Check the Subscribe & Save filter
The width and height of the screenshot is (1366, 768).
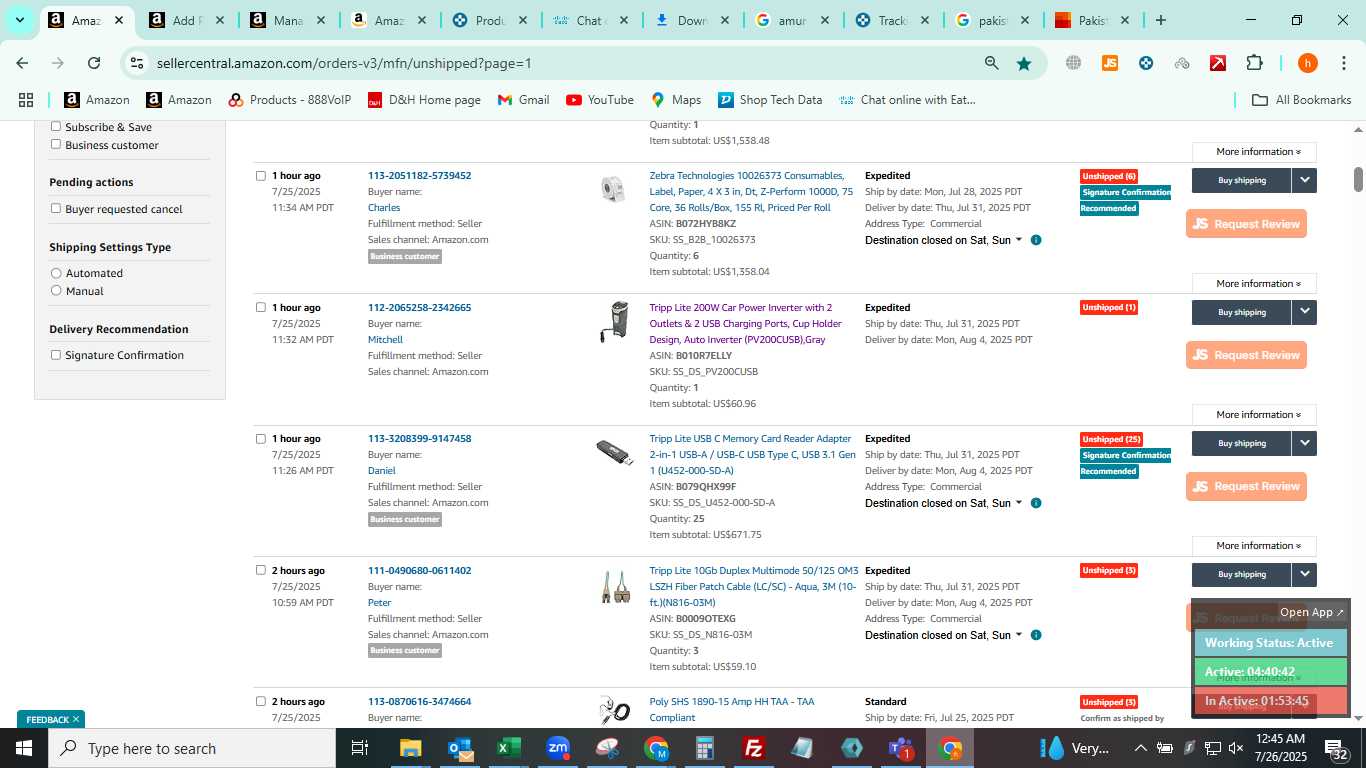56,126
